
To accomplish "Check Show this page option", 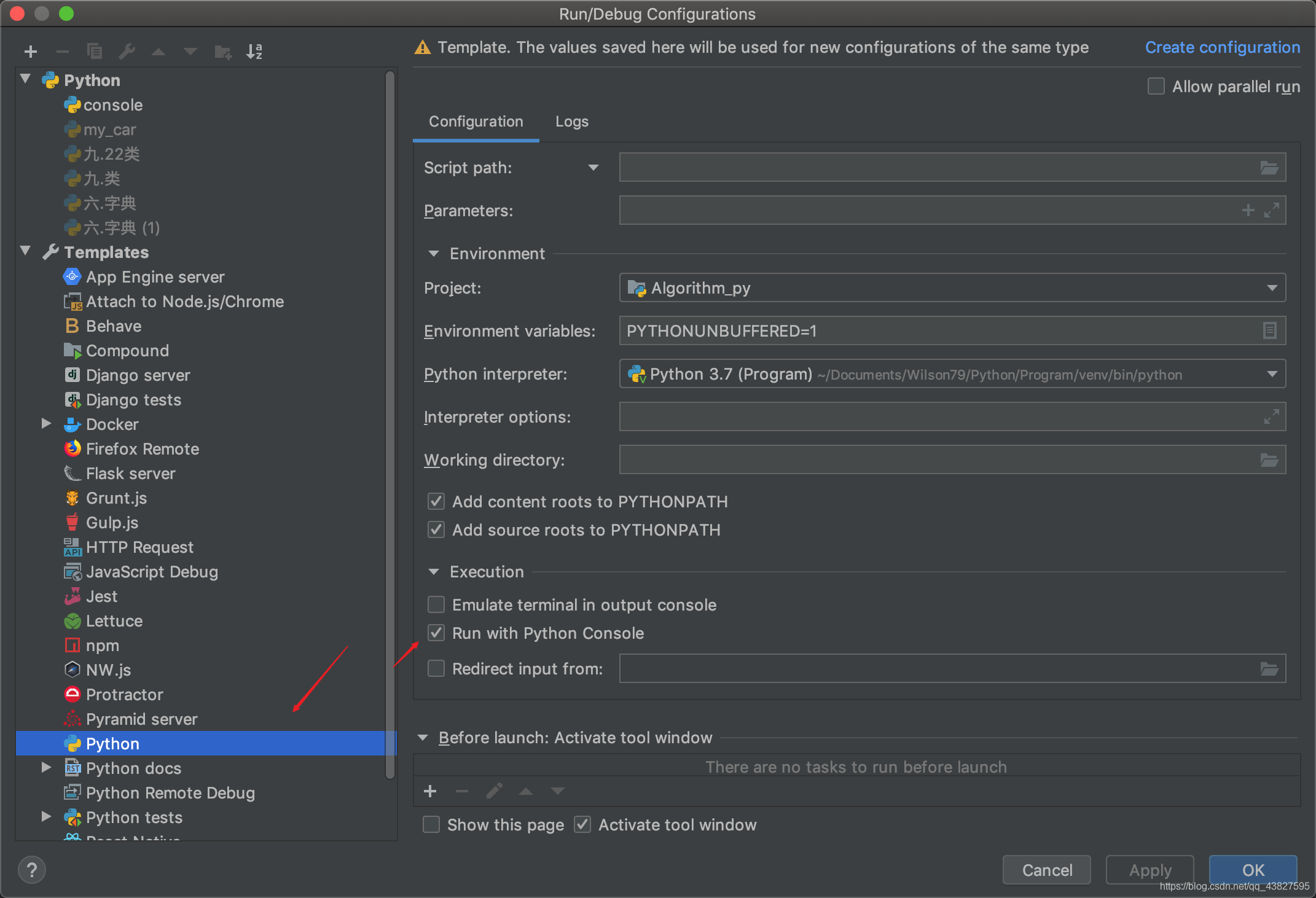I will click(x=431, y=825).
